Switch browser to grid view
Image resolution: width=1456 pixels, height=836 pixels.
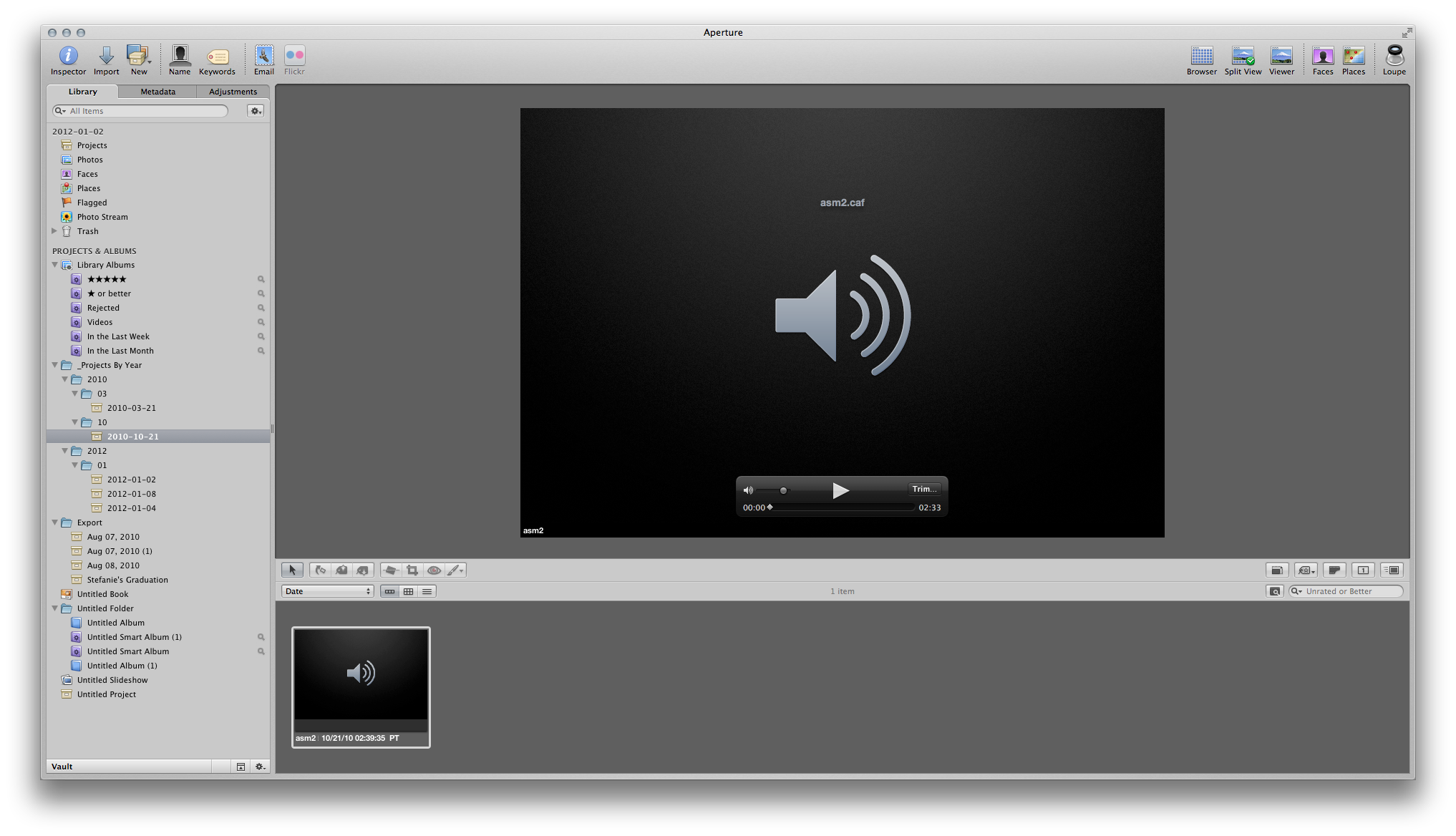[x=408, y=592]
